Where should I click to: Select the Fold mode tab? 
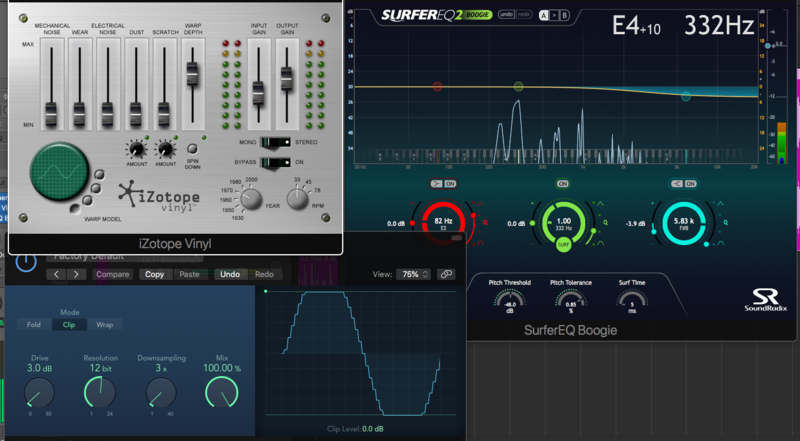(x=34, y=325)
